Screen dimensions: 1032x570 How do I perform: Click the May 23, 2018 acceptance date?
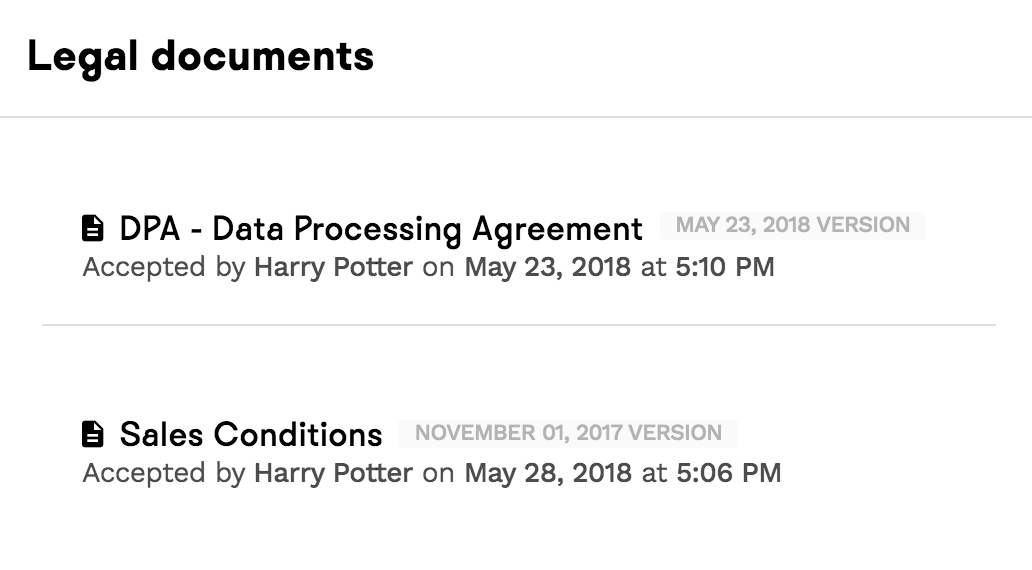(548, 267)
